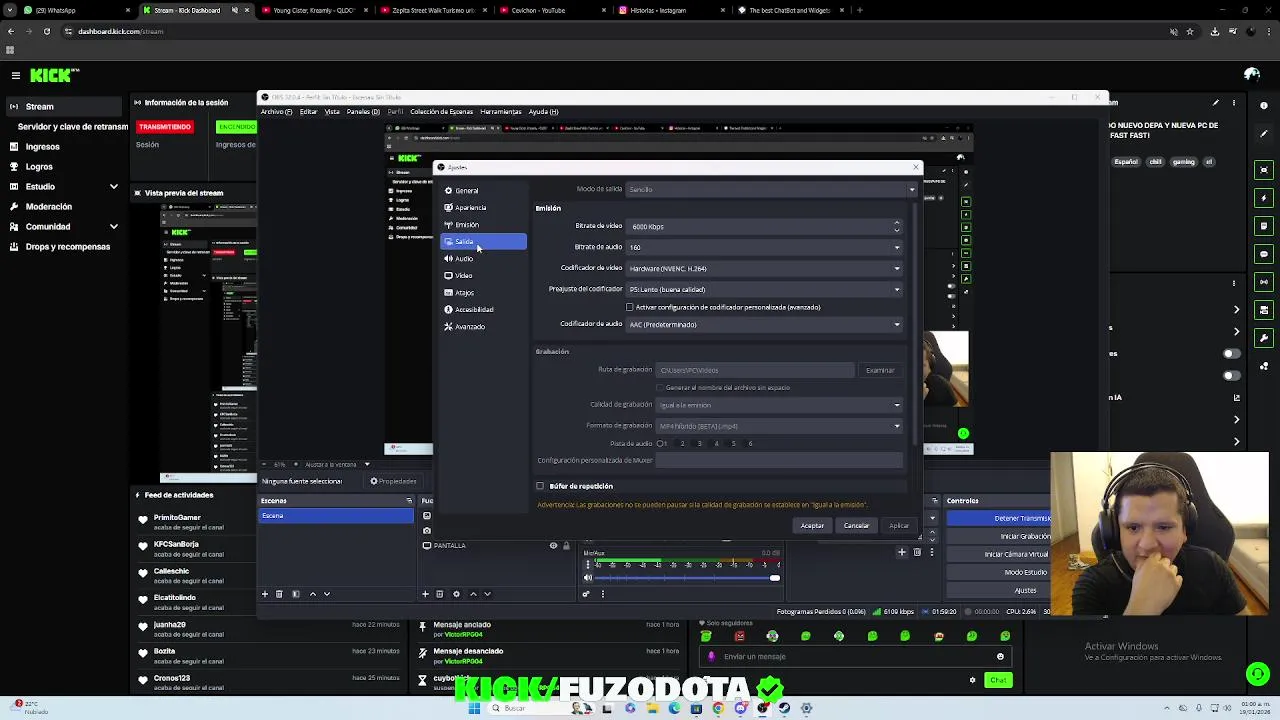The width and height of the screenshot is (1280, 720).
Task: Enable custom encoder configuration checkbox
Action: coord(629,307)
